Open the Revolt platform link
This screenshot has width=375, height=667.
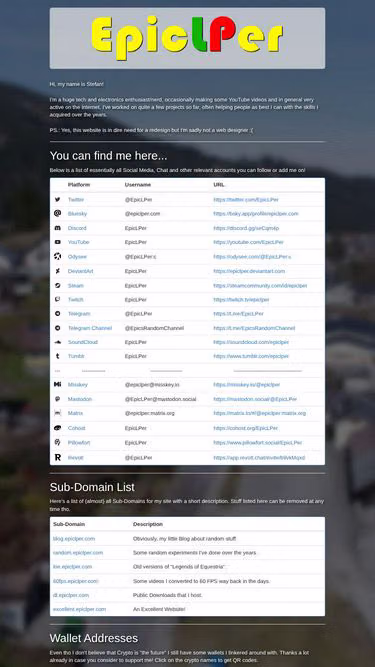tap(76, 458)
